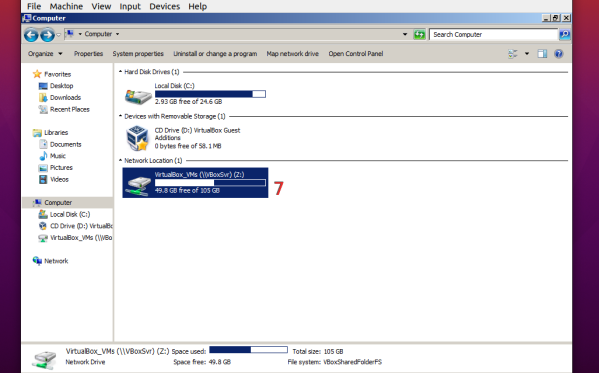Viewport: 599px width, 373px height.
Task: Click Map network drive button
Action: click(x=293, y=54)
